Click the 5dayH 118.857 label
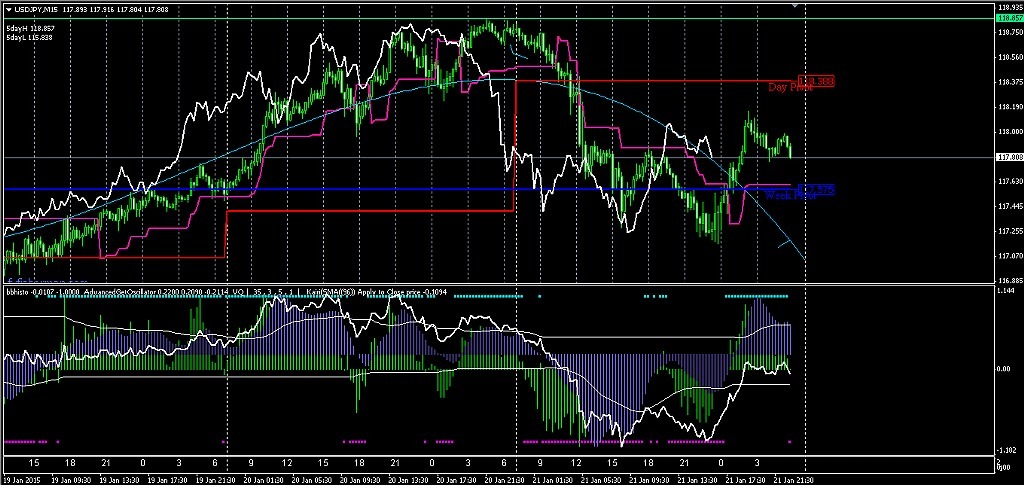Image resolution: width=1024 pixels, height=485 pixels. tap(29, 29)
